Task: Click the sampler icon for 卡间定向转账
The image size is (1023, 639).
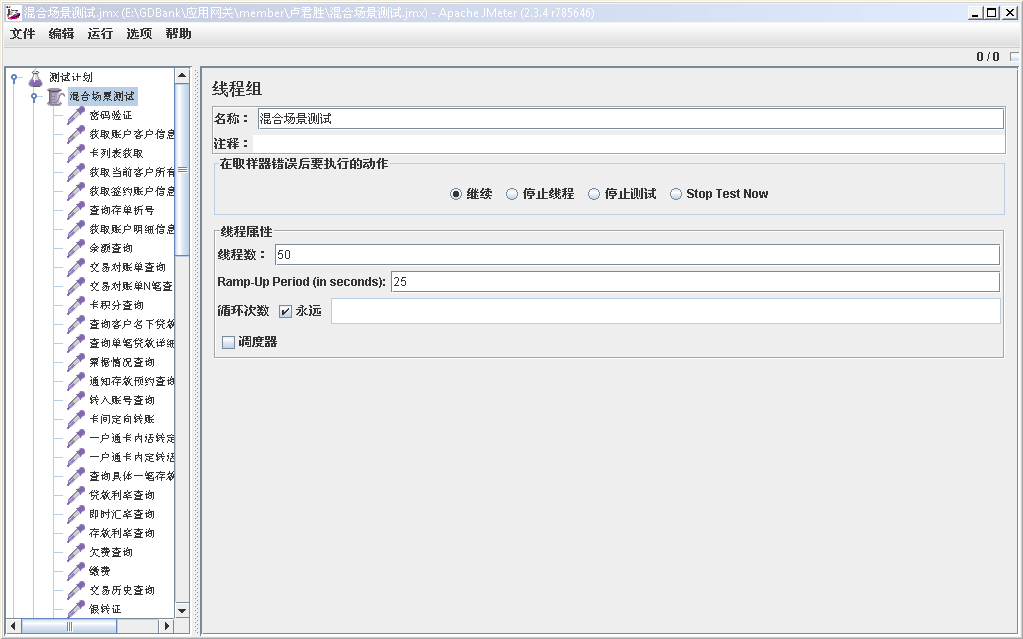Action: click(x=76, y=419)
